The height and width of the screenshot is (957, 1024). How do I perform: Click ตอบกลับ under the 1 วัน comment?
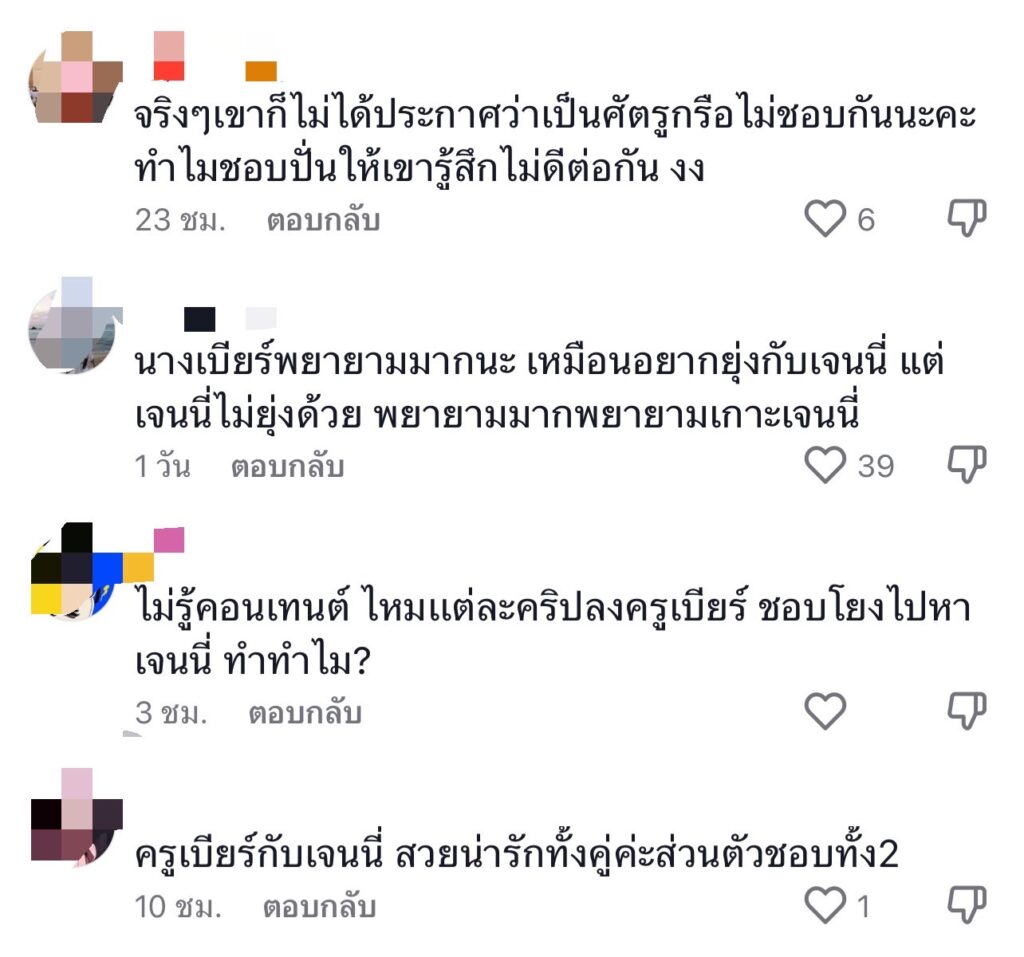pos(287,466)
